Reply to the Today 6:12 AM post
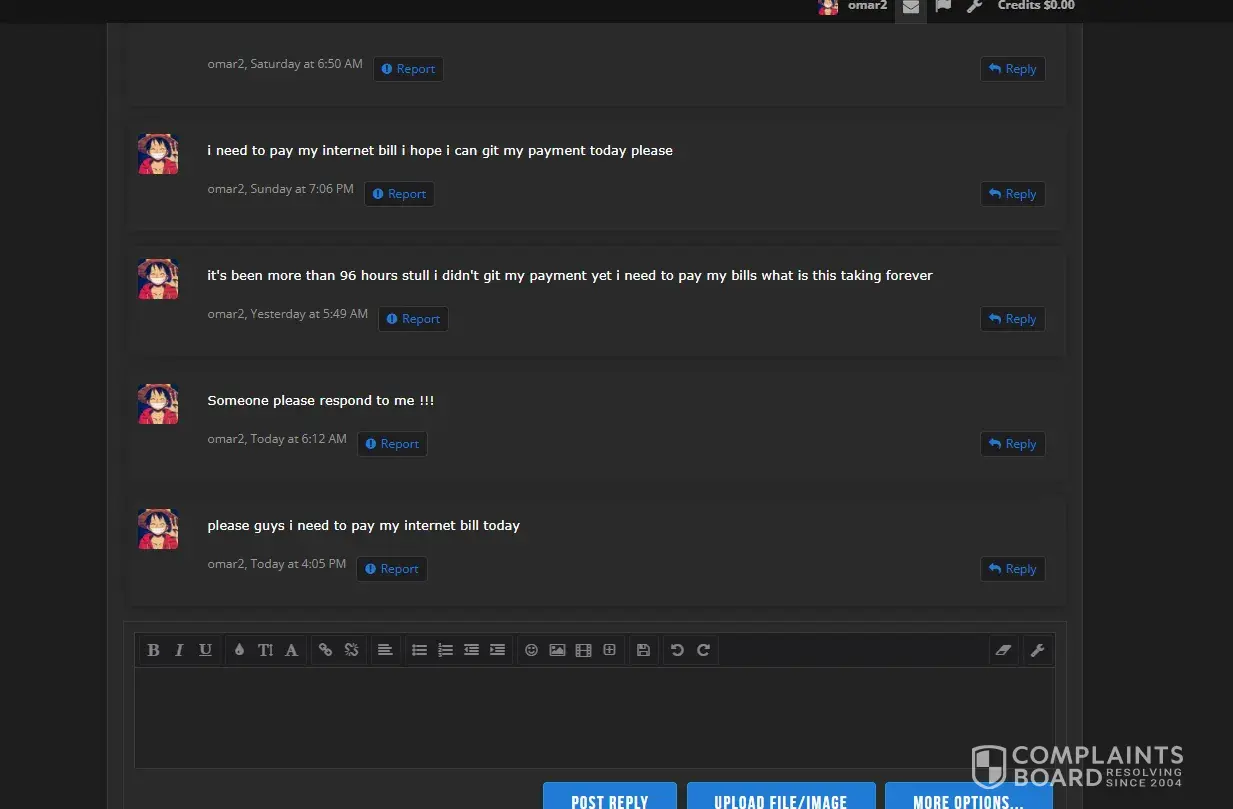The height and width of the screenshot is (809, 1233). click(x=1012, y=444)
